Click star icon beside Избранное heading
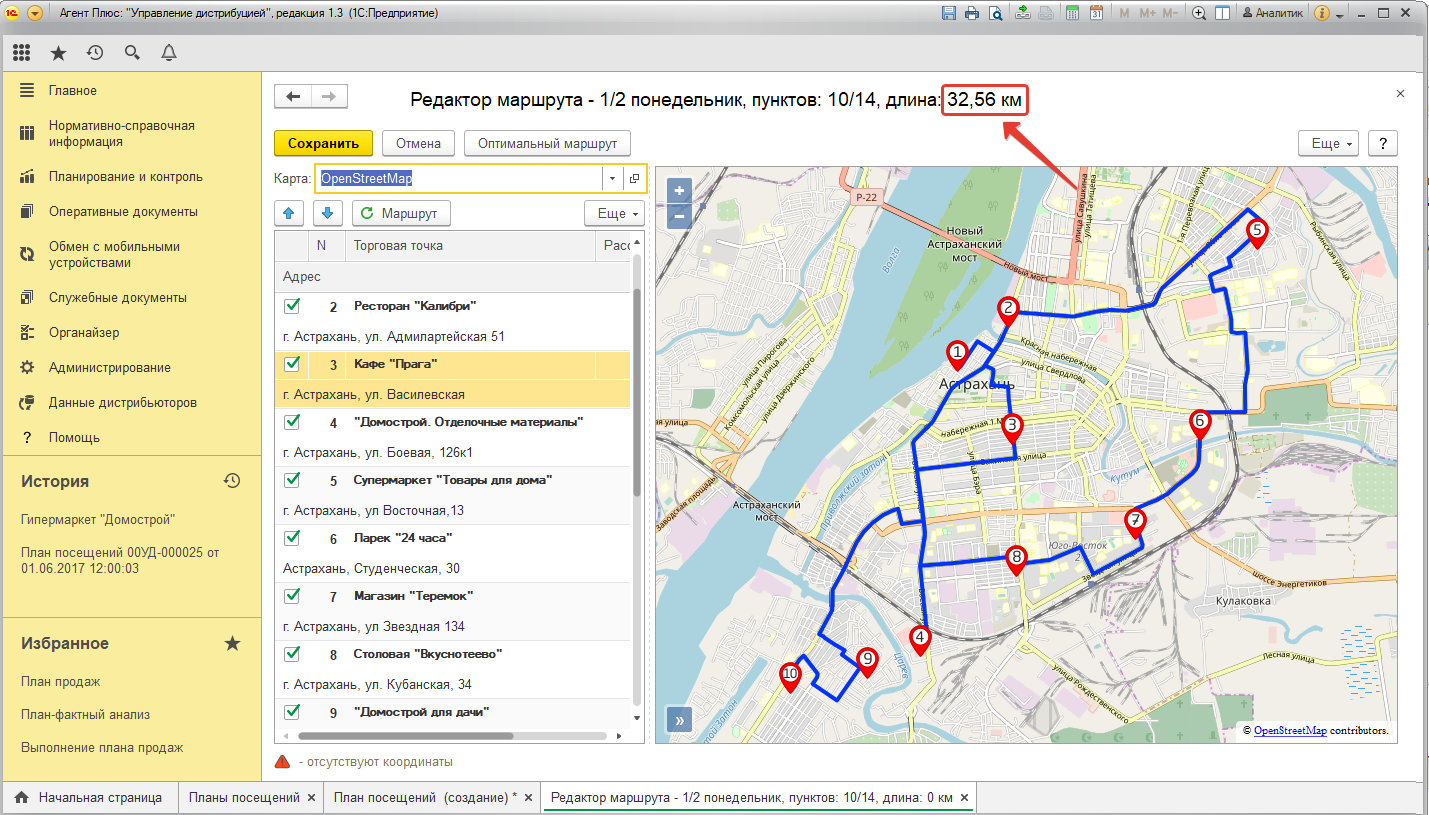 [232, 643]
